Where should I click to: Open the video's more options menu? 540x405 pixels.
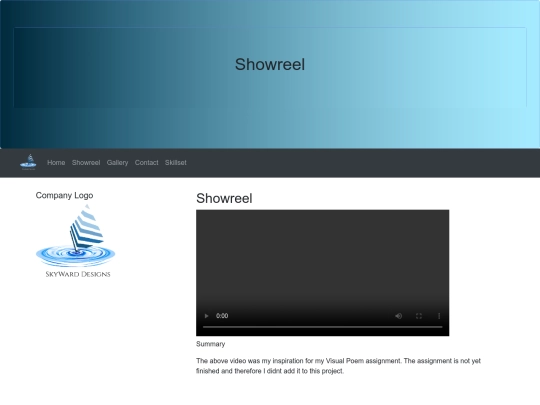(439, 316)
